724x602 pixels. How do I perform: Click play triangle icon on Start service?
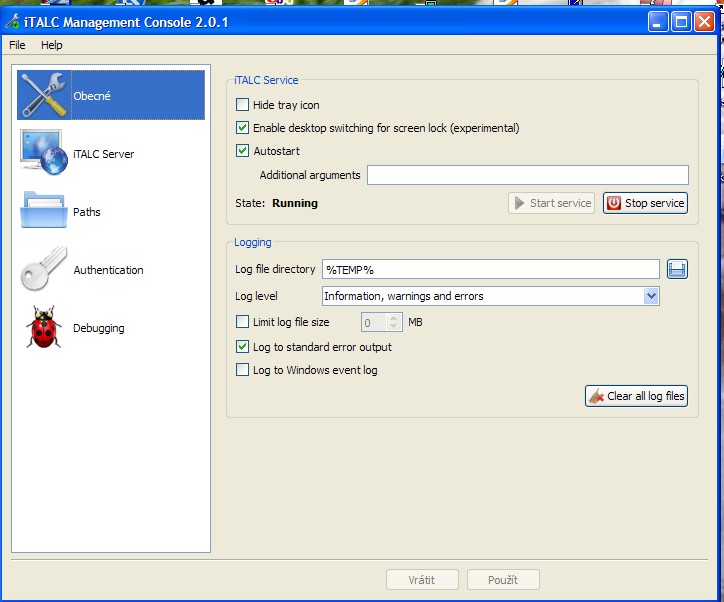pos(519,203)
